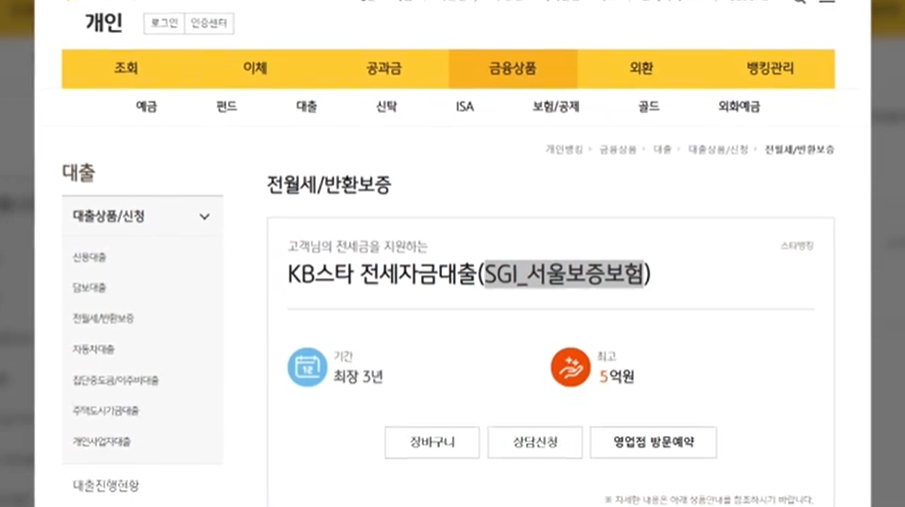The height and width of the screenshot is (507, 905).
Task: Click the 대출 breadcrumb
Action: pyautogui.click(x=662, y=150)
